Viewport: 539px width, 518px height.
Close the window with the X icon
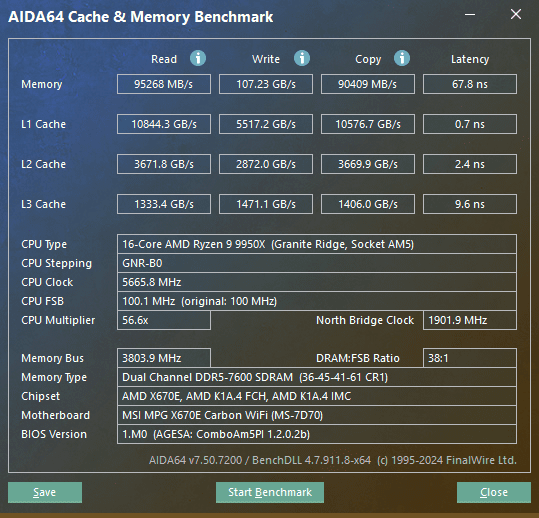(516, 14)
